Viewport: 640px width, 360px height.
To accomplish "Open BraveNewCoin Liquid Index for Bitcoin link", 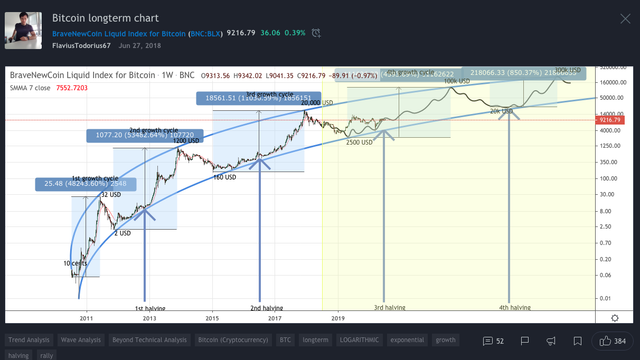I will (x=119, y=33).
